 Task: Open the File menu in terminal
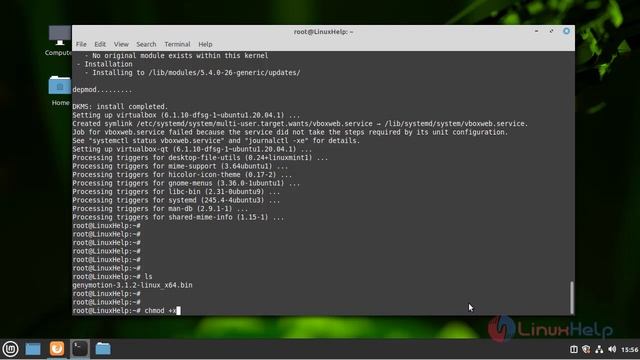pos(81,44)
